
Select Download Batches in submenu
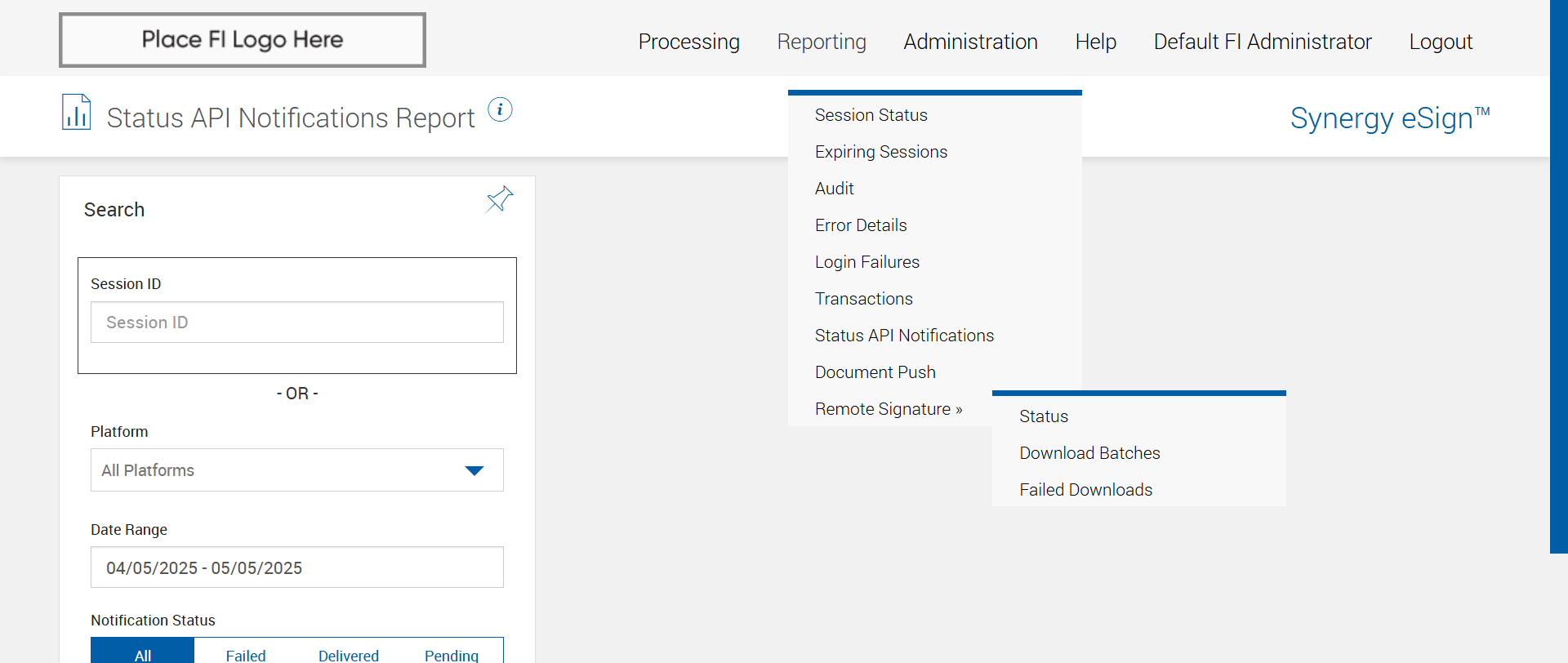1089,453
